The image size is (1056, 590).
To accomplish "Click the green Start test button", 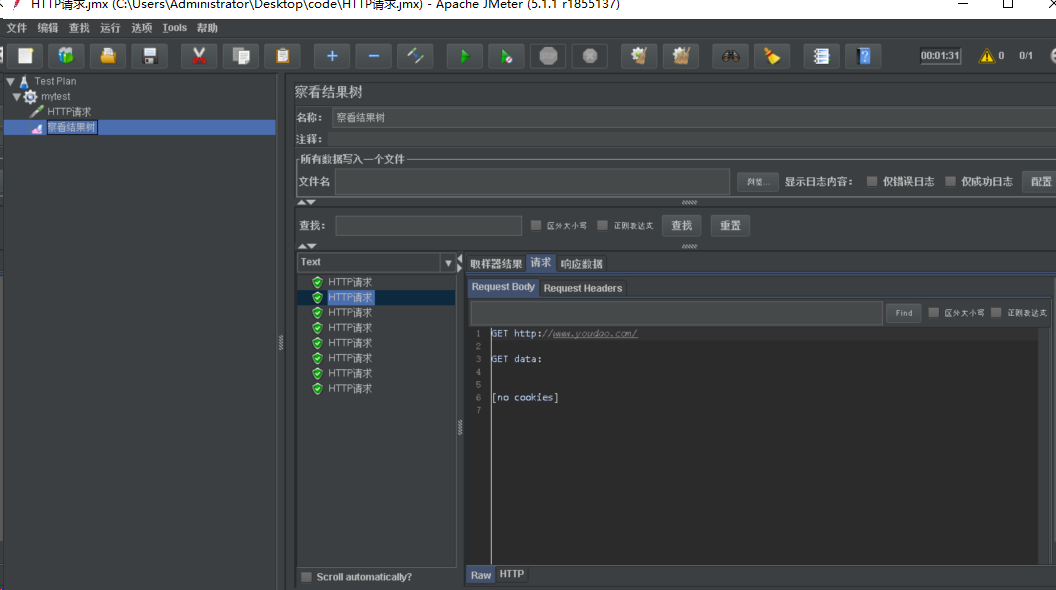I will coord(465,56).
